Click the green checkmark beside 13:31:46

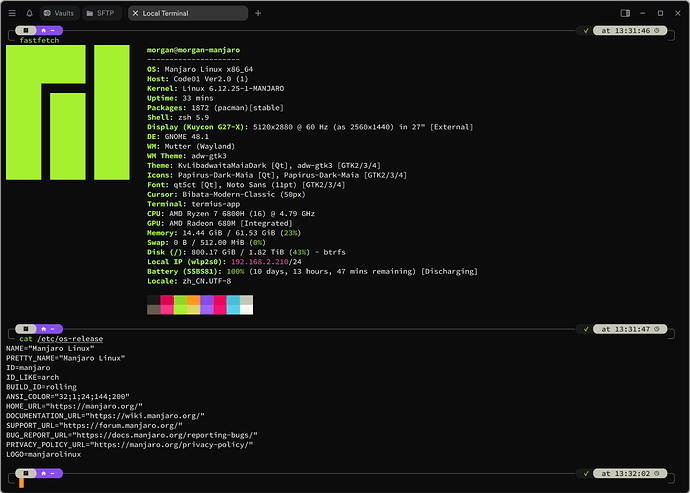coord(586,31)
